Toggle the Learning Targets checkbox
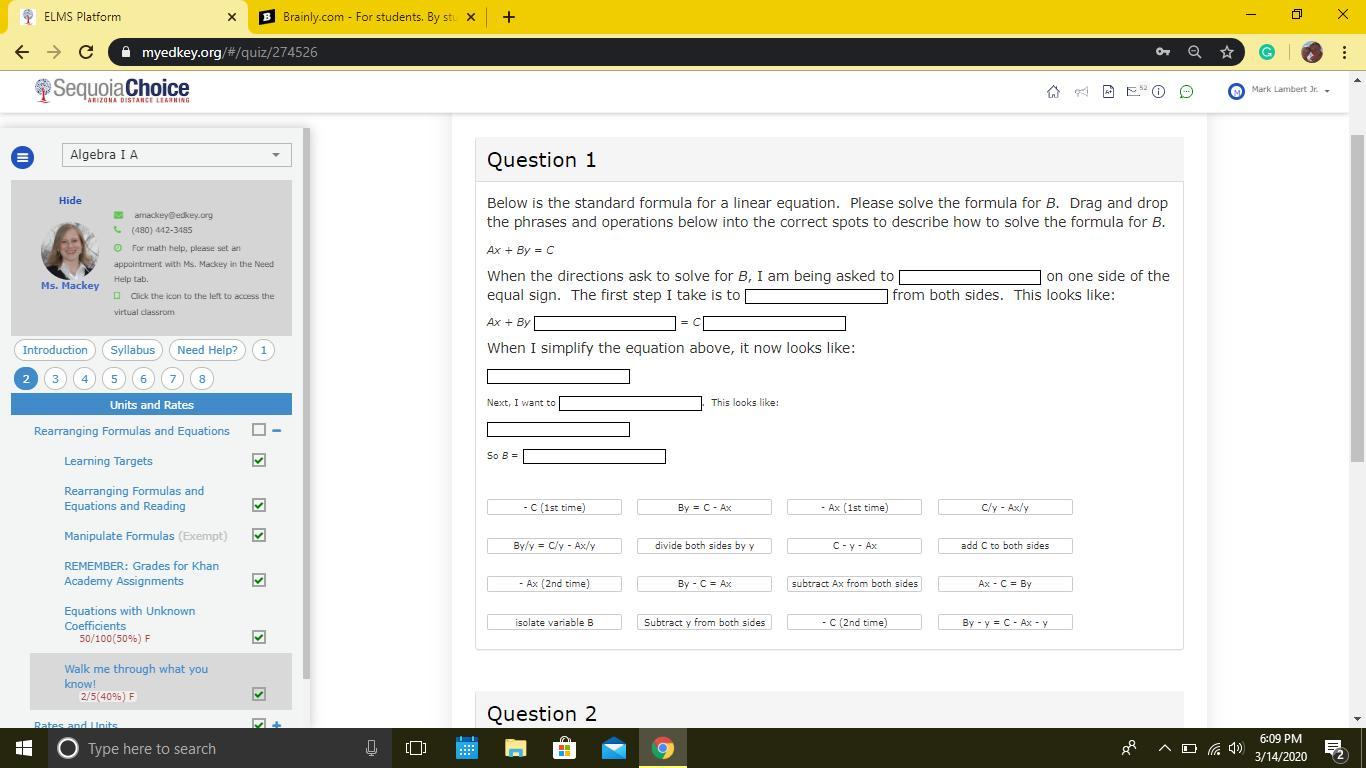 259,460
